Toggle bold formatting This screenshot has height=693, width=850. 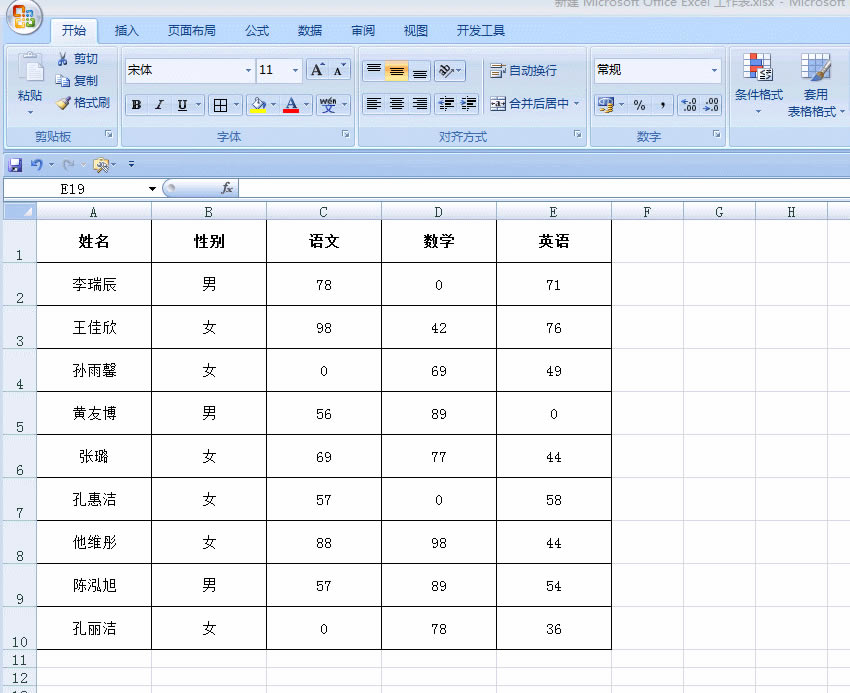137,105
